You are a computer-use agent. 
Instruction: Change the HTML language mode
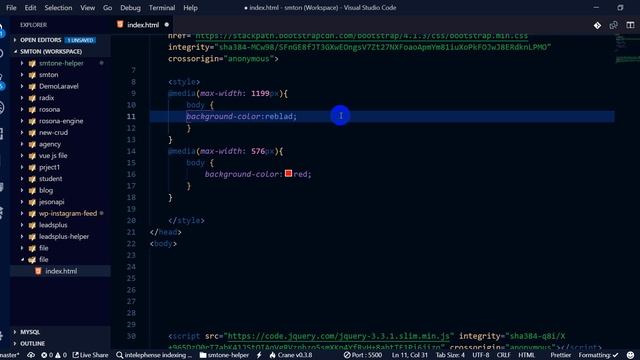coord(526,355)
